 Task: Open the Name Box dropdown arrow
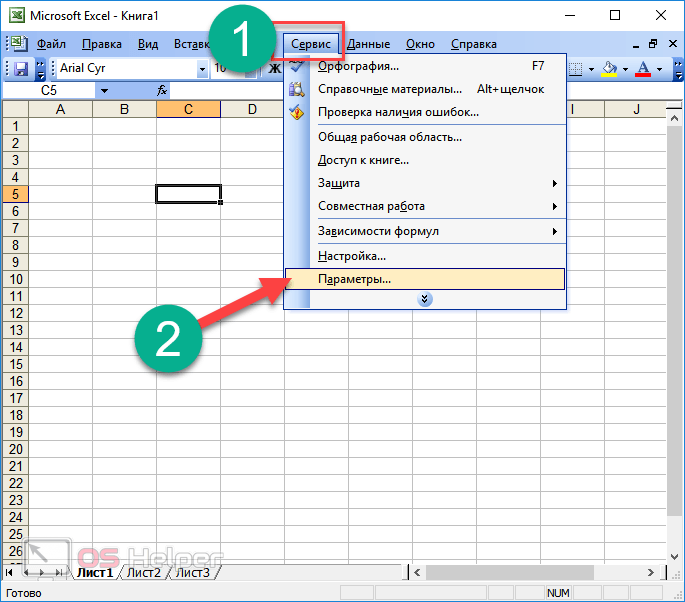coord(104,91)
